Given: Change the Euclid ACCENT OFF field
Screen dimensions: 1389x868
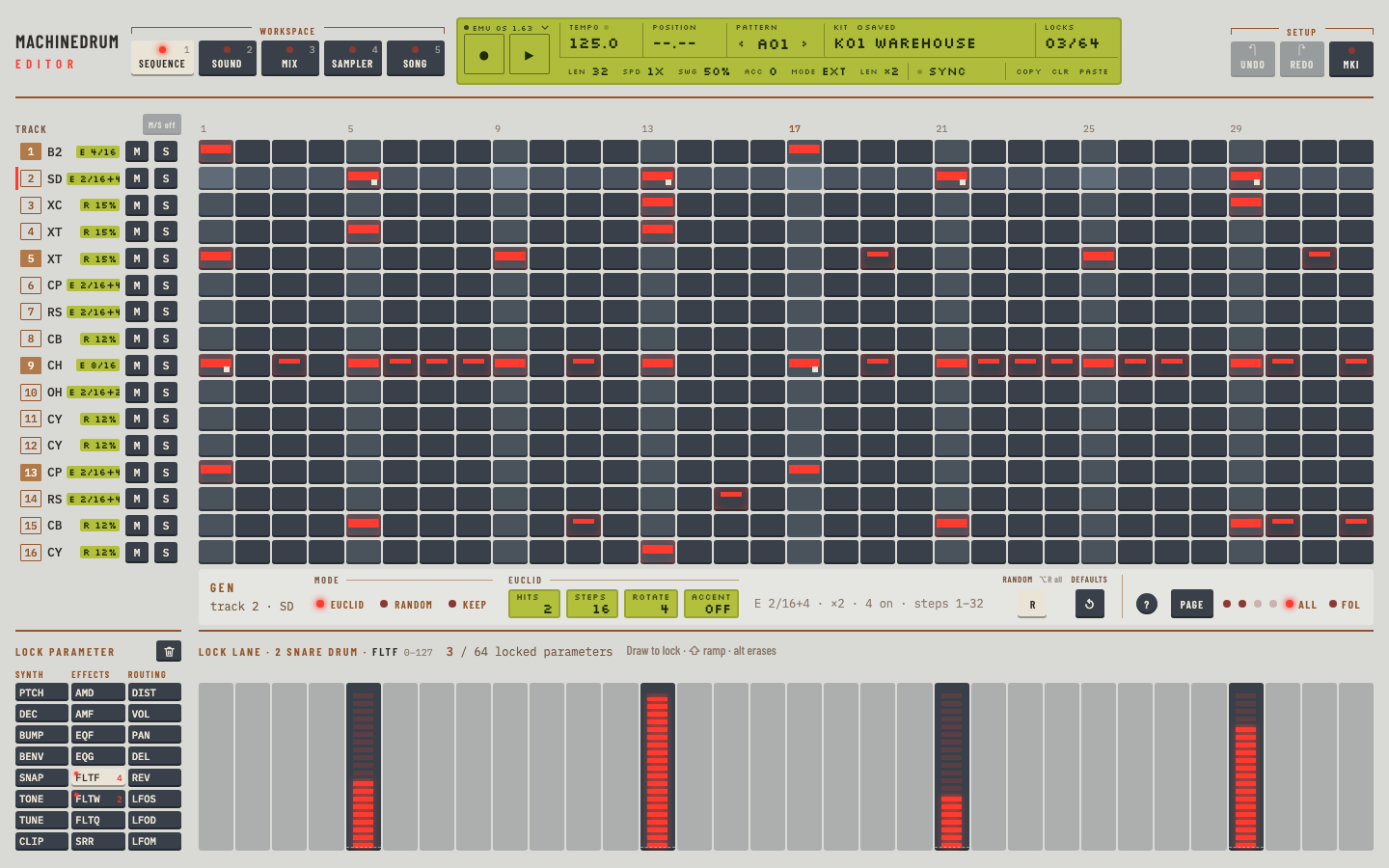Looking at the screenshot, I should point(711,604).
